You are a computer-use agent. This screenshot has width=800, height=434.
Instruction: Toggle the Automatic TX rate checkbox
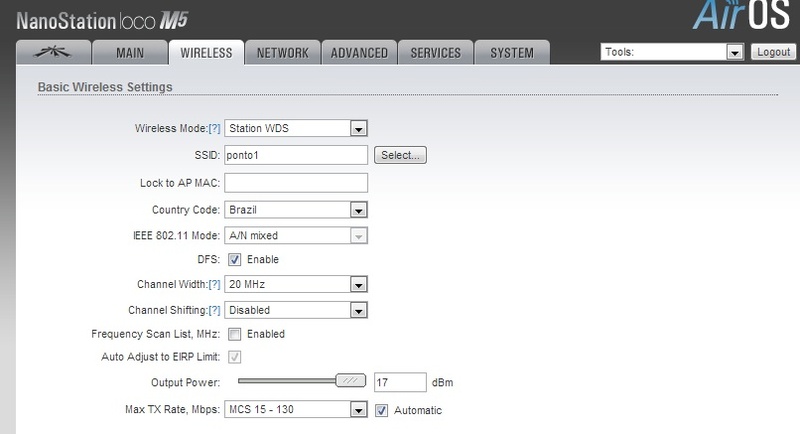381,411
